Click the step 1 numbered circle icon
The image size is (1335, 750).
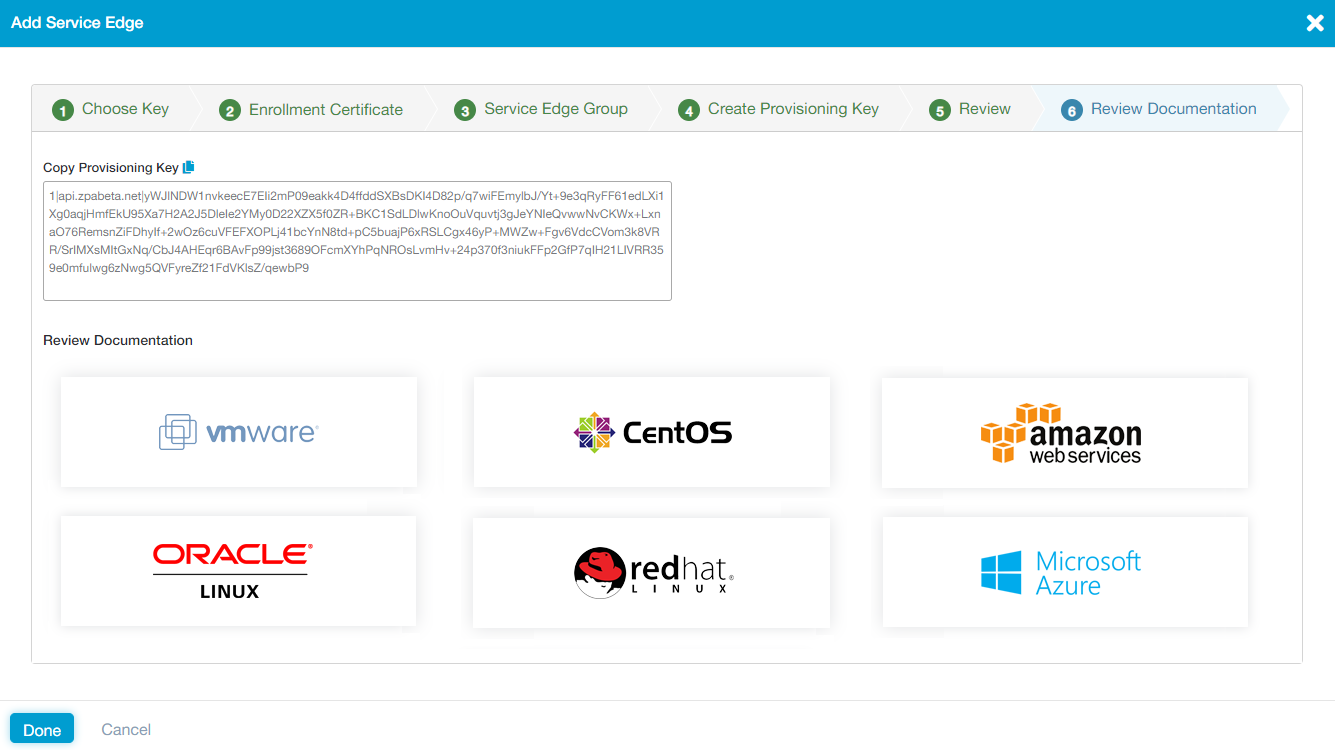pyautogui.click(x=63, y=109)
